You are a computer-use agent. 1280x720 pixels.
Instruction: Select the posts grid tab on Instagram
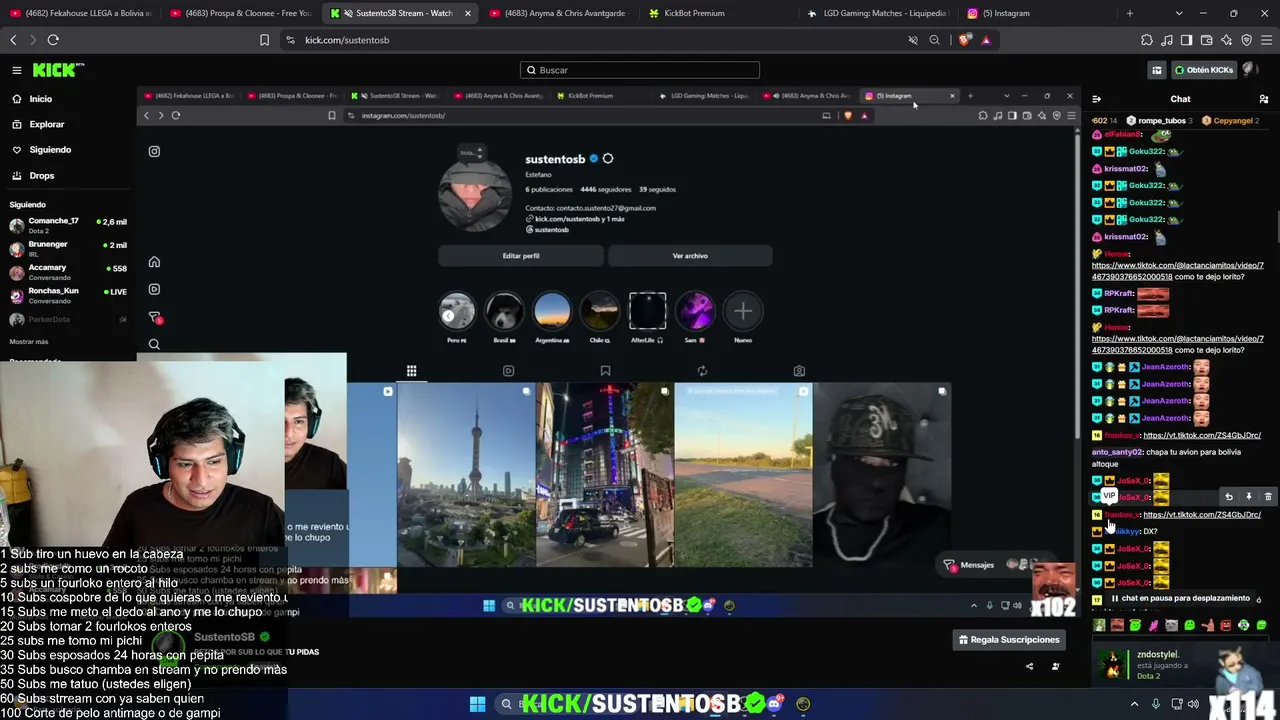point(411,371)
